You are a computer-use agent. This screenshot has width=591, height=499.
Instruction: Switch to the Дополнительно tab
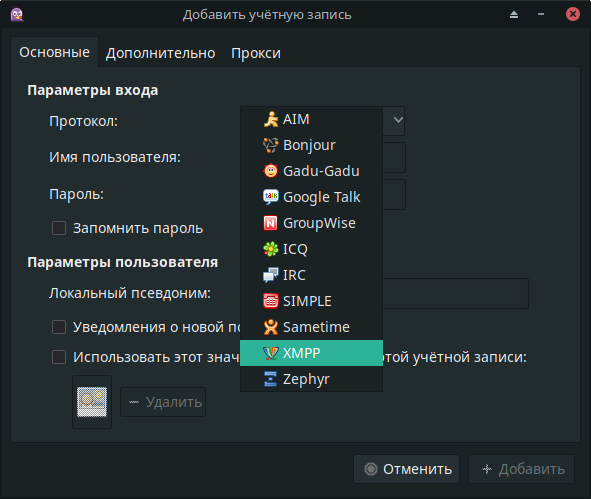click(161, 53)
